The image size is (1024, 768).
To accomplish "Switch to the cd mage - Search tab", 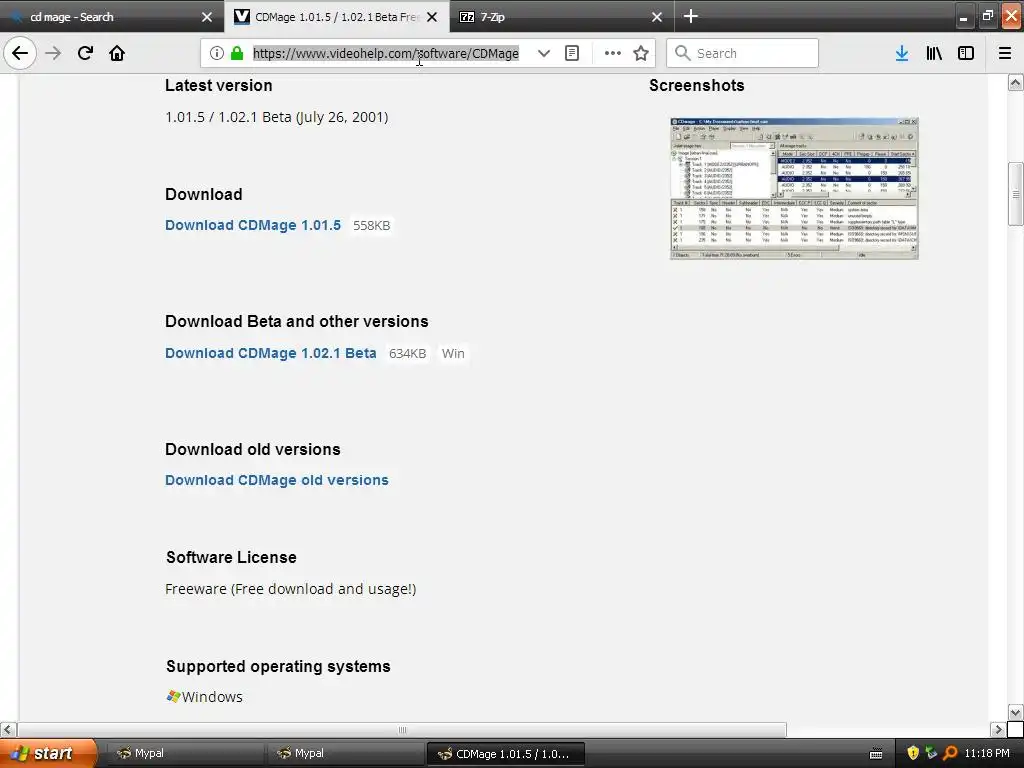I will pos(112,16).
